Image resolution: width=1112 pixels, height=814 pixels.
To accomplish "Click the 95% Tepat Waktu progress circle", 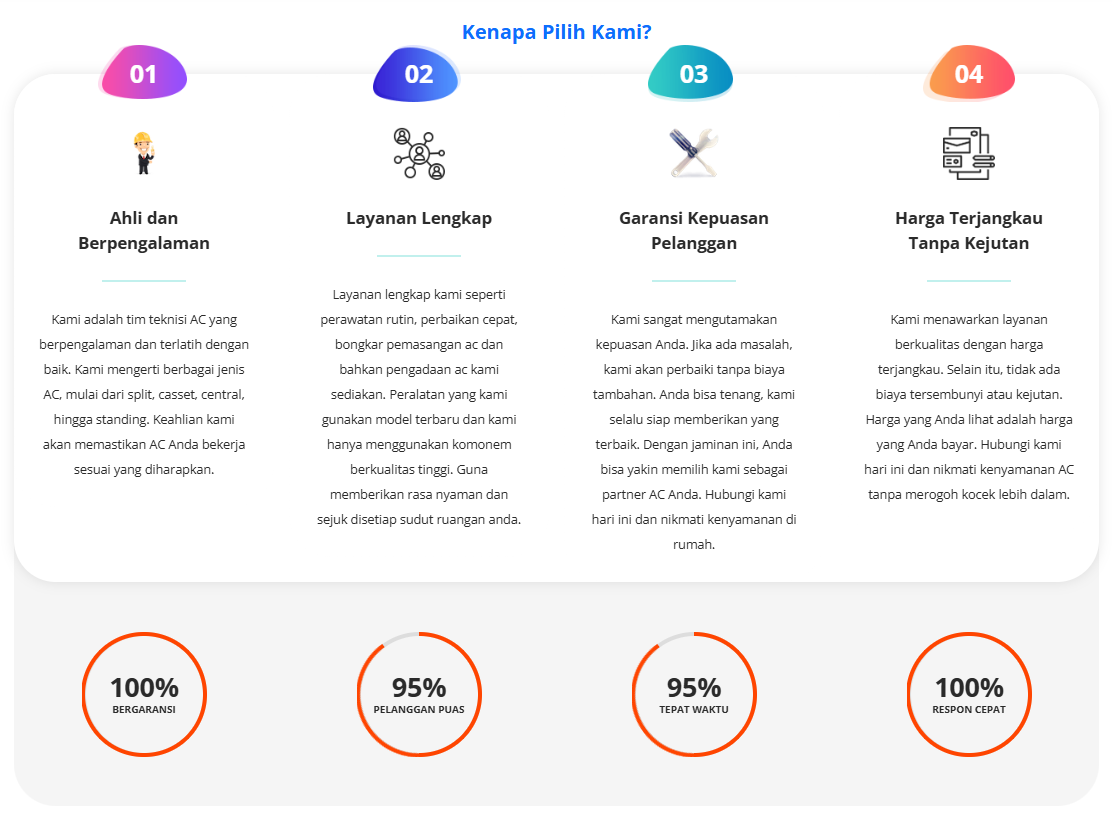I will pos(694,694).
